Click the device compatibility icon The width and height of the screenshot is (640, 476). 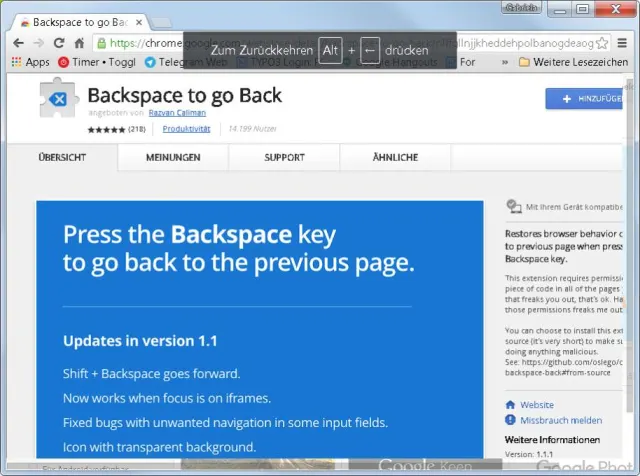pyautogui.click(x=513, y=207)
